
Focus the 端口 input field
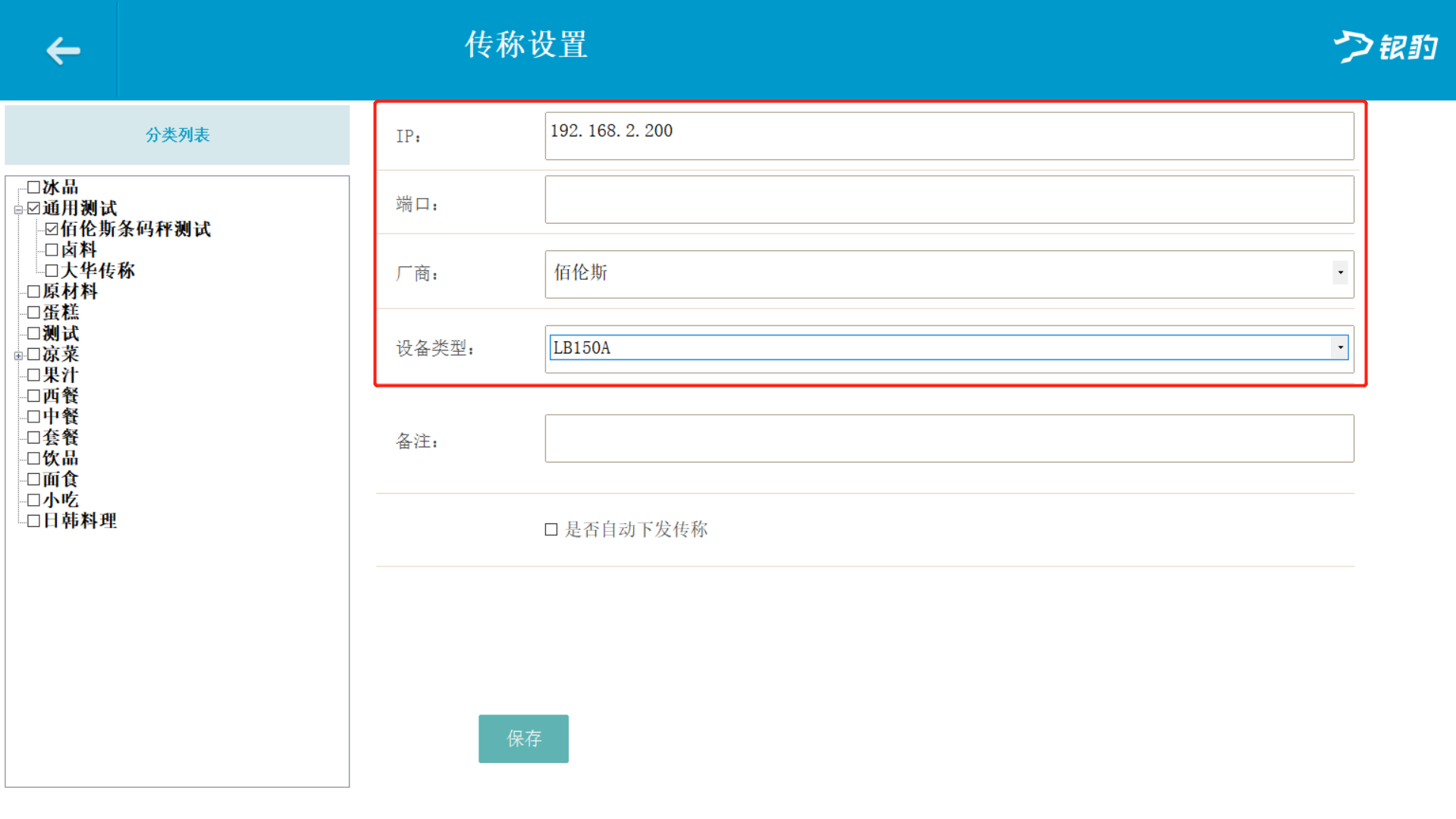click(x=949, y=200)
